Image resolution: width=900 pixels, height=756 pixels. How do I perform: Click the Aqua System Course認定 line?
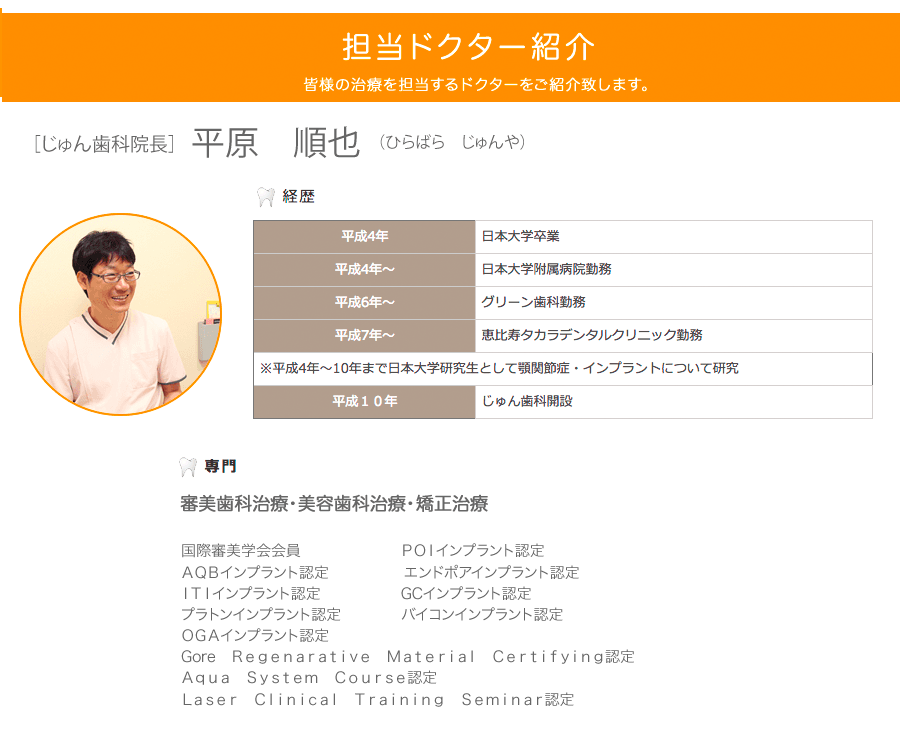click(x=309, y=678)
